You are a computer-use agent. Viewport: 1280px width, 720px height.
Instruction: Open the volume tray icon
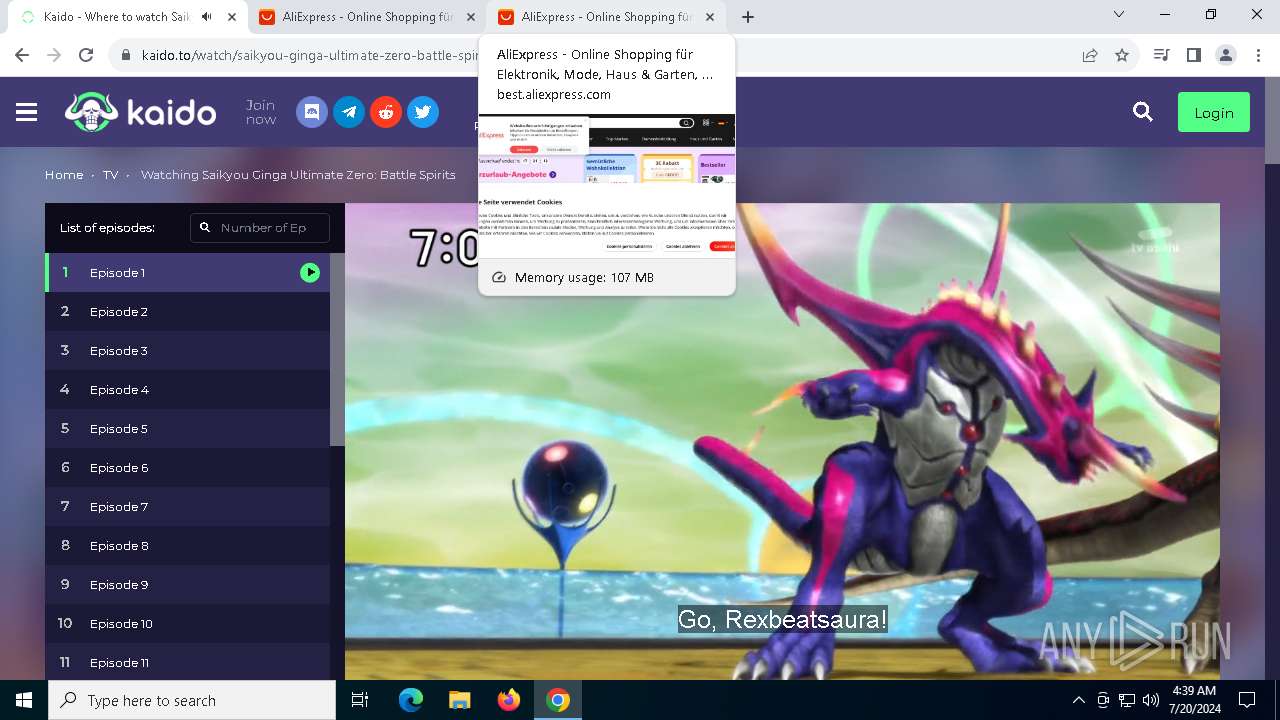1151,700
